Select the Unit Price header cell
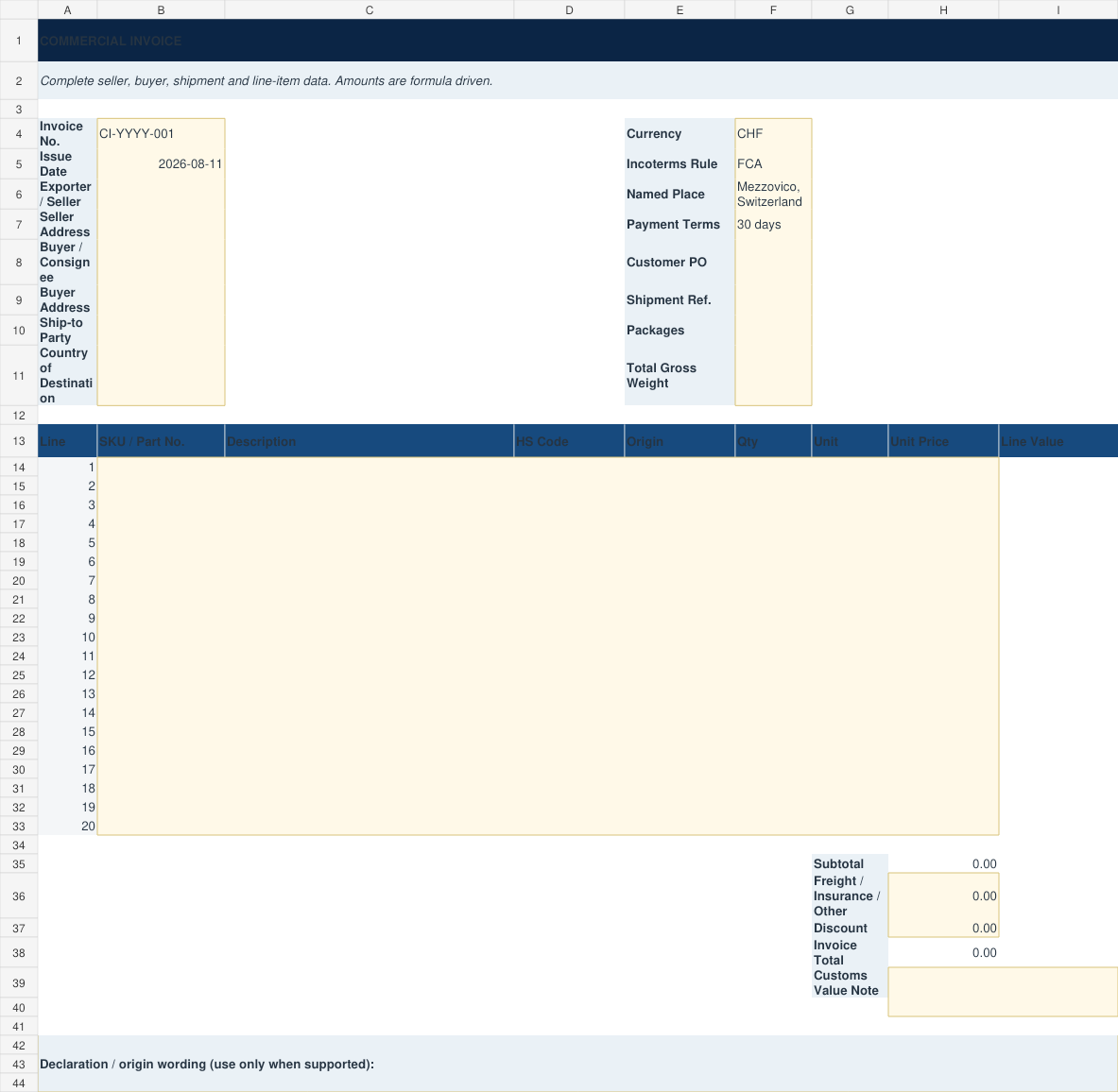 [943, 441]
